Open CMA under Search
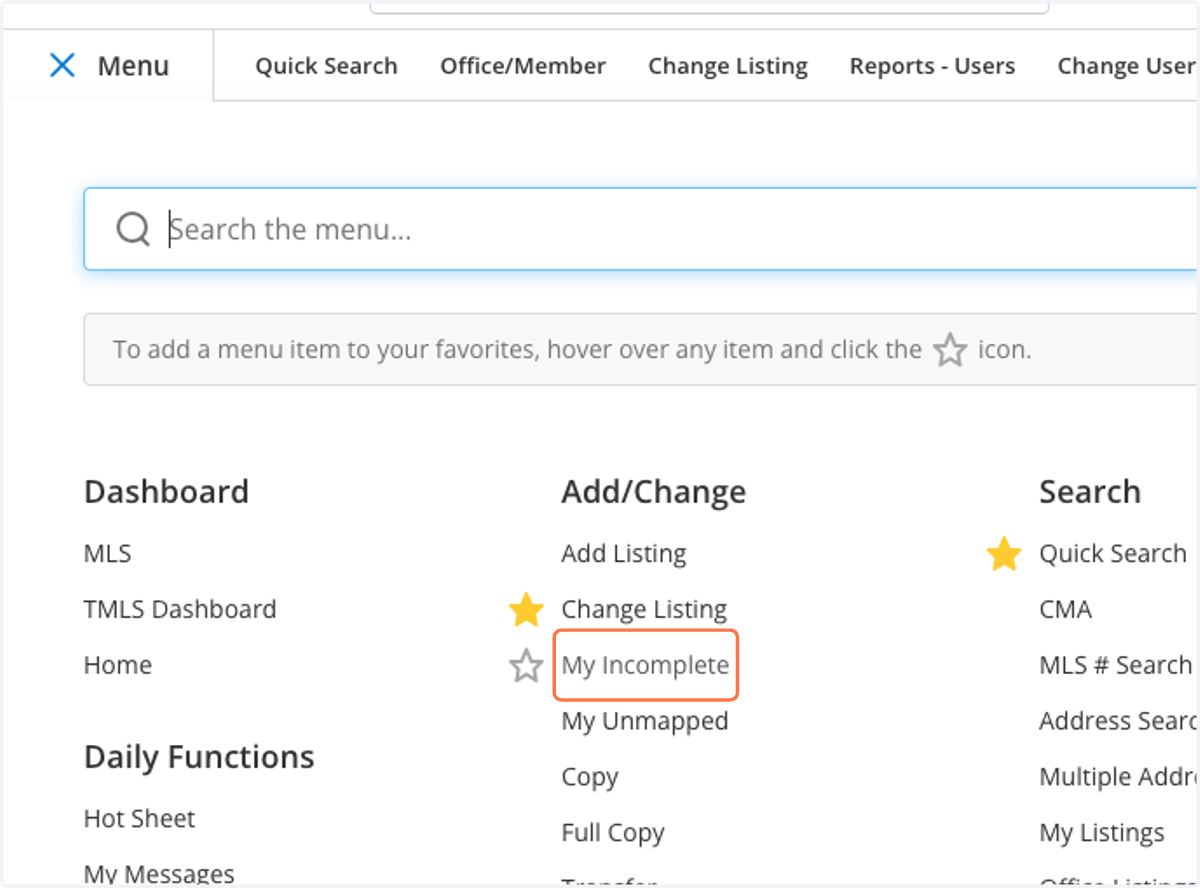This screenshot has width=1200, height=888. (1065, 609)
